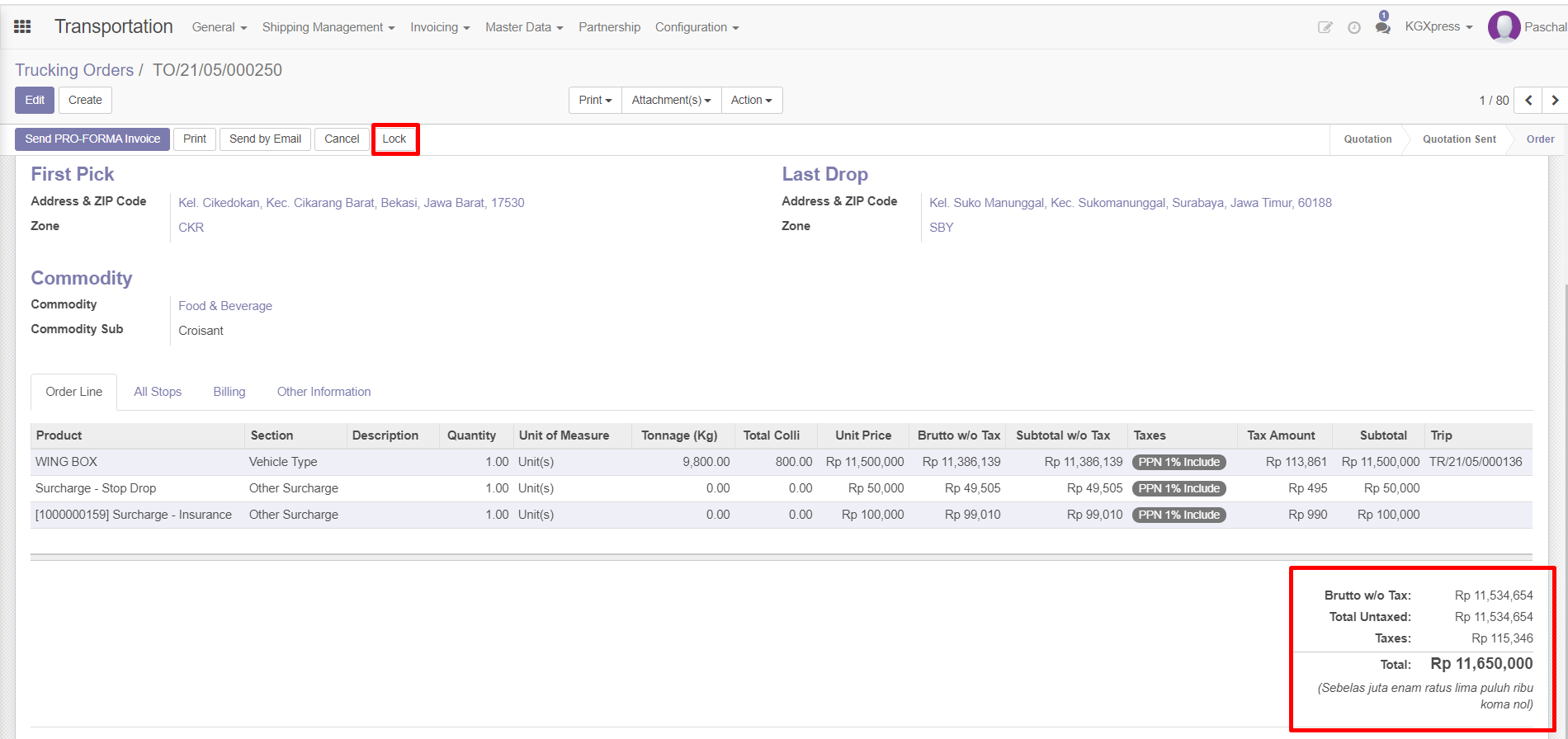The width and height of the screenshot is (1568, 739).
Task: Open the Print dropdown in the action bar
Action: click(x=595, y=100)
